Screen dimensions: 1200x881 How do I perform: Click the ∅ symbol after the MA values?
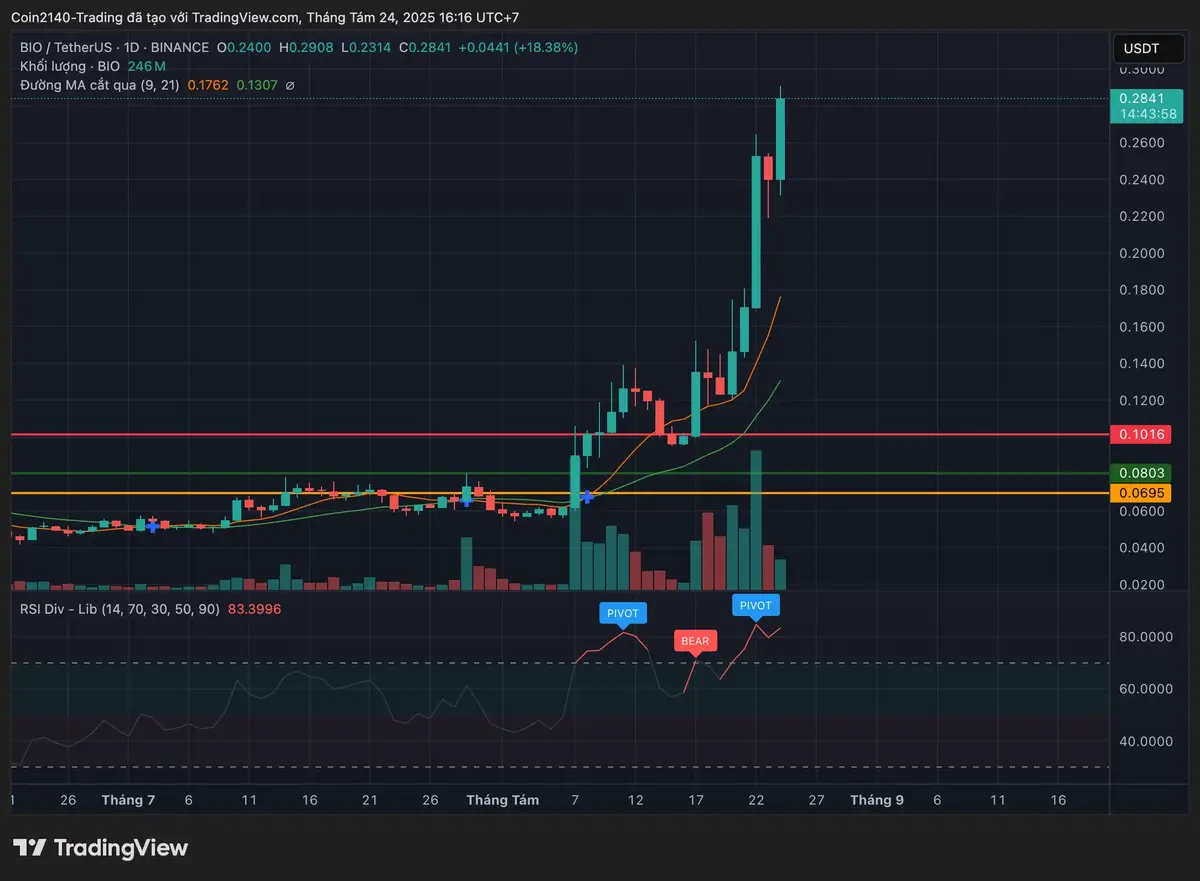tap(290, 86)
